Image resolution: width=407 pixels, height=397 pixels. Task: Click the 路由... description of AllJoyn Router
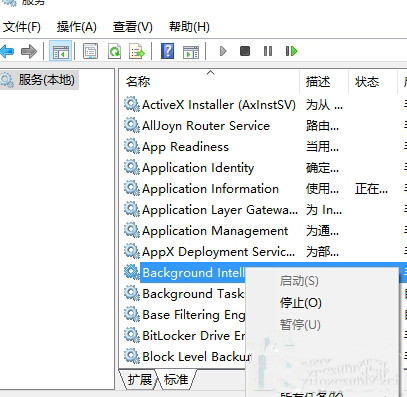pyautogui.click(x=322, y=126)
